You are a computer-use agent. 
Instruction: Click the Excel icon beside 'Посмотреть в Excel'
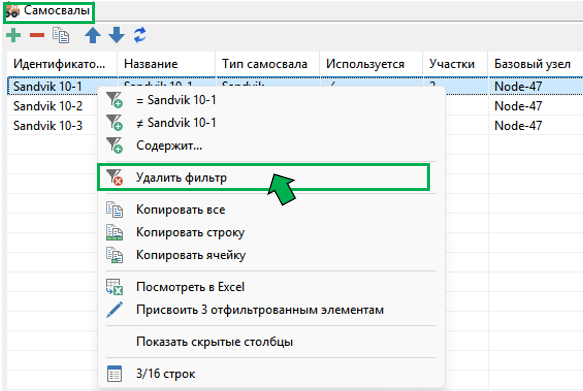tap(115, 287)
